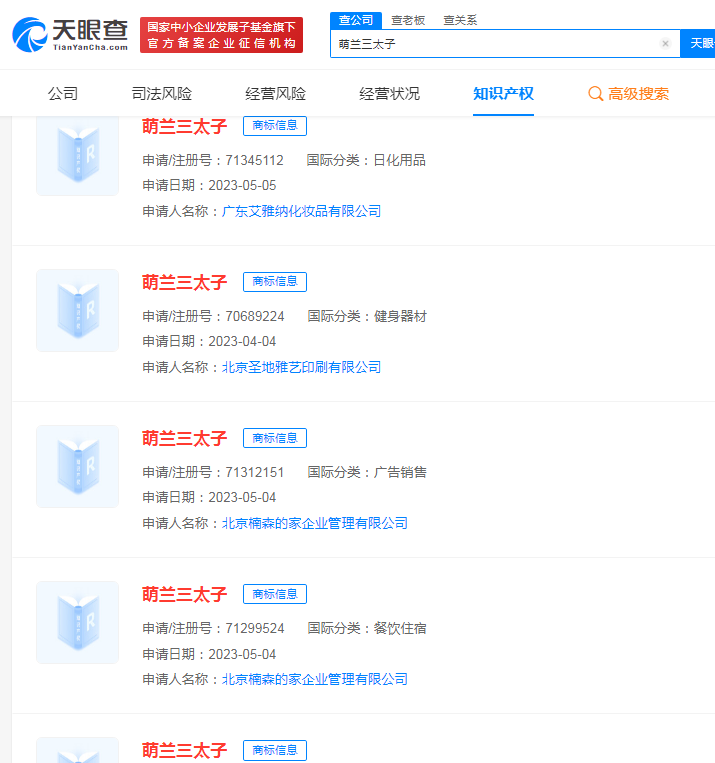Click 国际分类：健身器材 text
This screenshot has height=763, width=715.
[367, 316]
